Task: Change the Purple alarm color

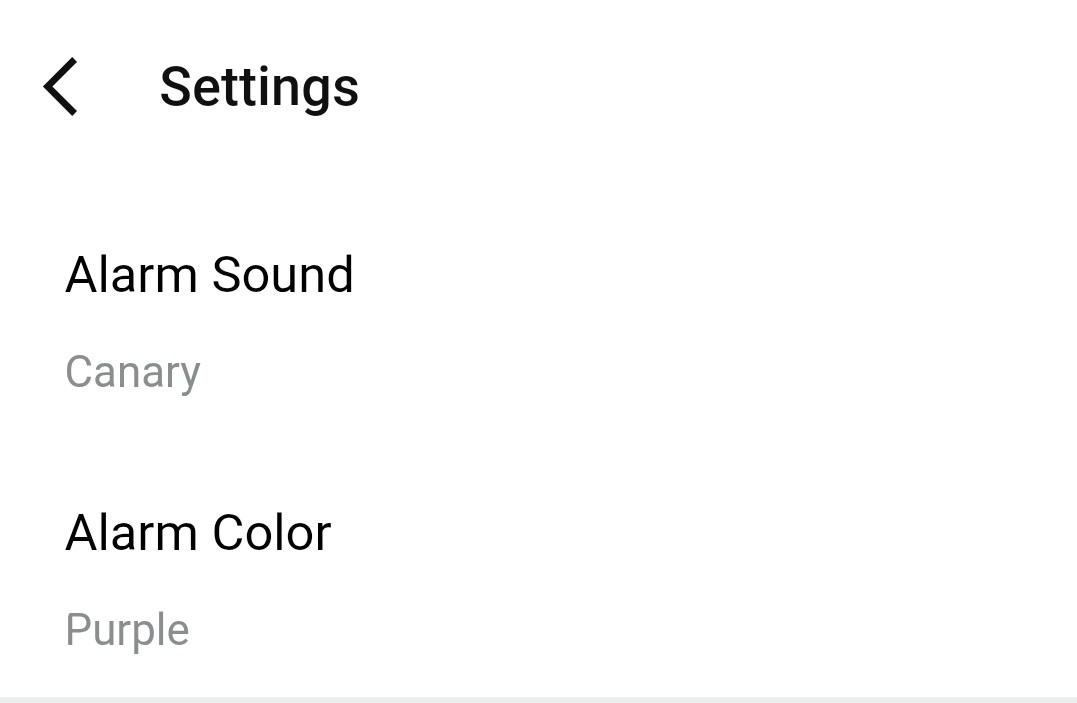Action: 127,629
